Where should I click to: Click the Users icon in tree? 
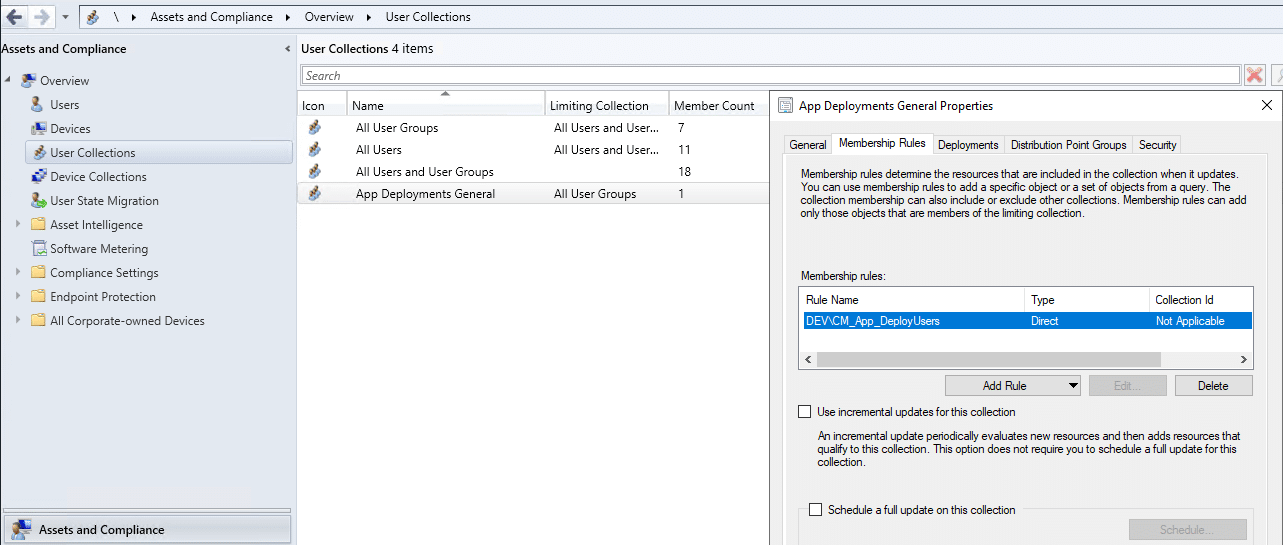(x=38, y=105)
